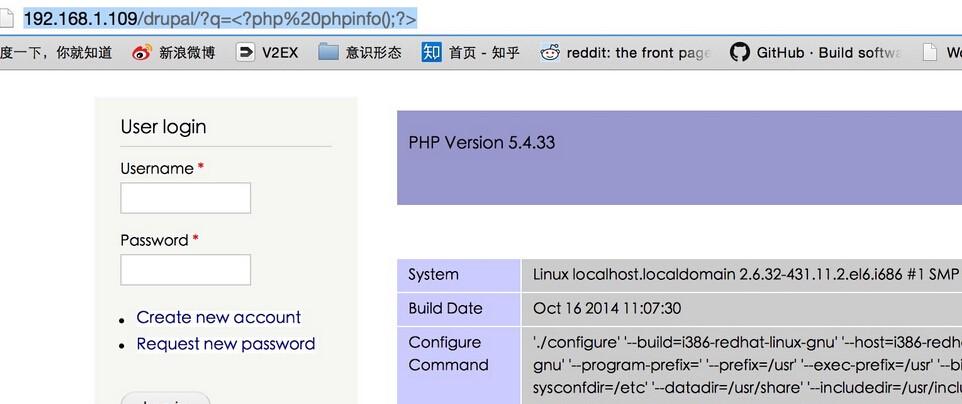
Task: Open the 意识形态 bookmarks folder icon
Action: point(328,53)
